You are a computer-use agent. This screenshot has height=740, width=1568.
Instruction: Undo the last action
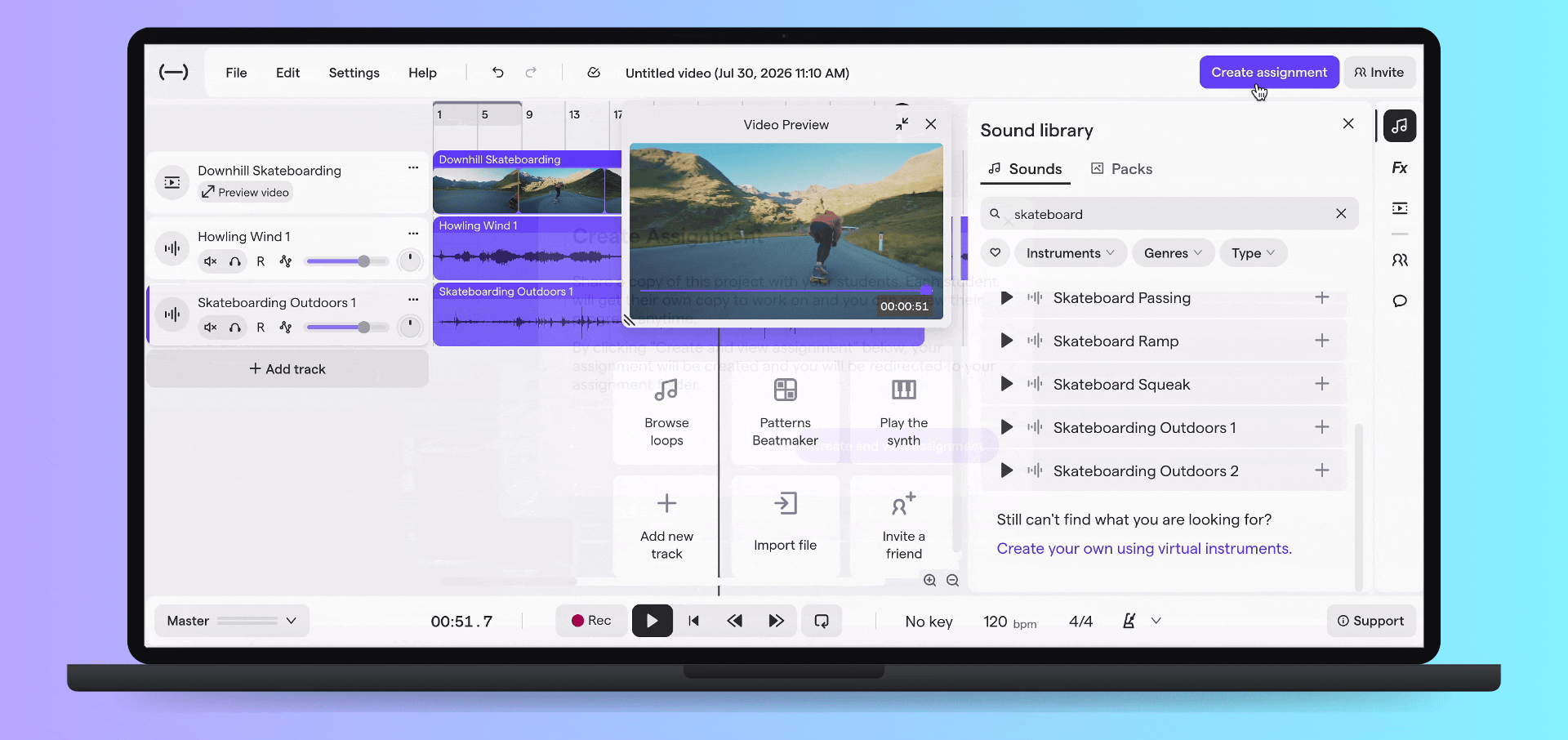497,73
